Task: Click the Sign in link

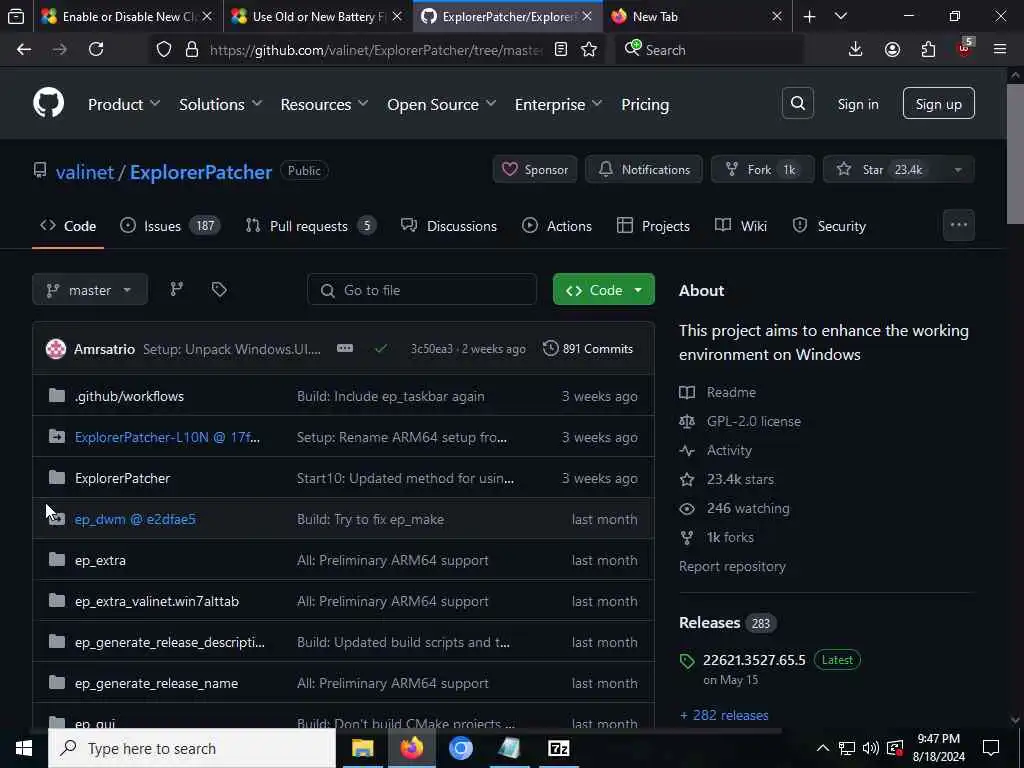Action: [857, 104]
